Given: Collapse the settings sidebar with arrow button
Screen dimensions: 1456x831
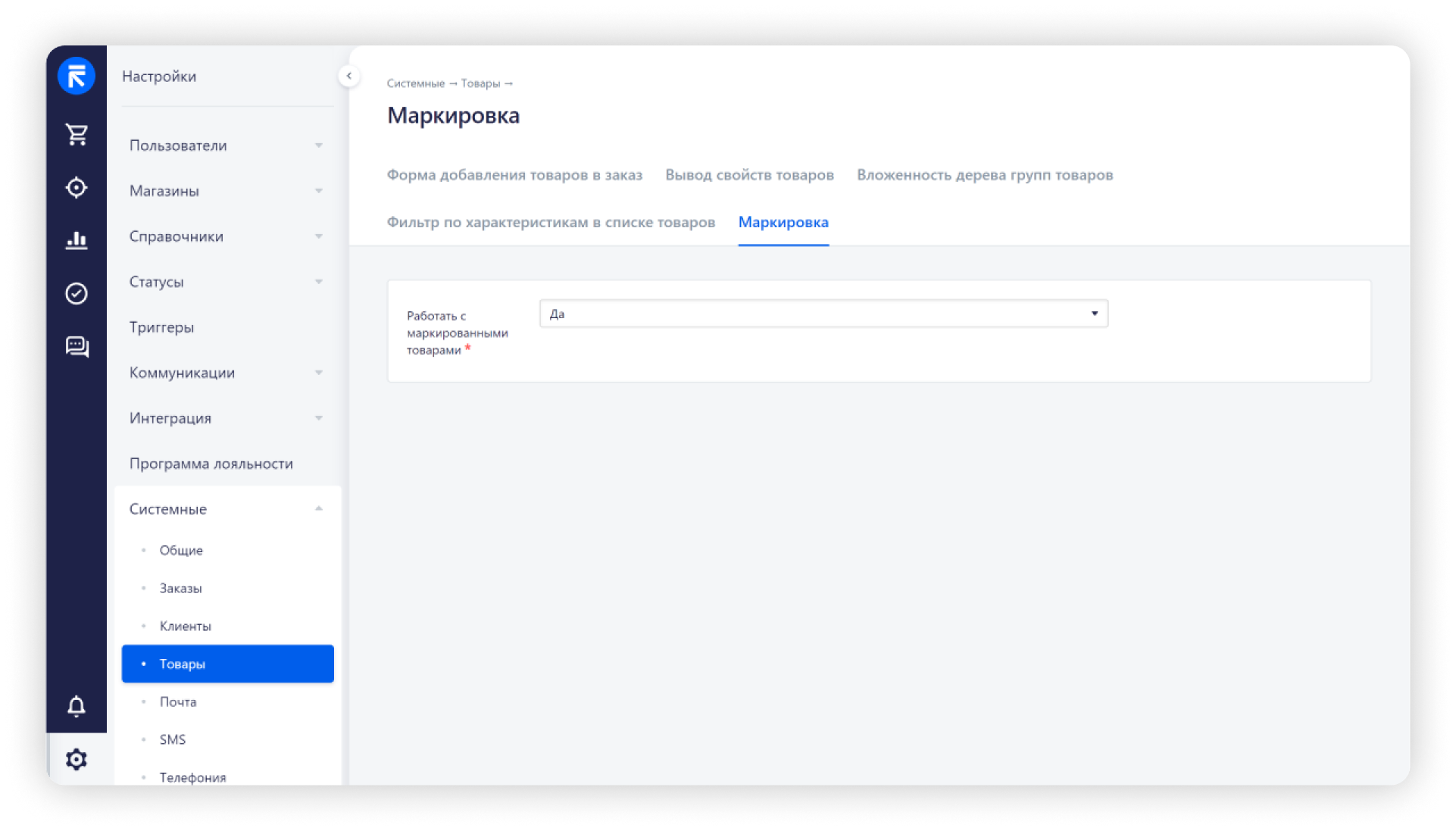Looking at the screenshot, I should pos(348,76).
